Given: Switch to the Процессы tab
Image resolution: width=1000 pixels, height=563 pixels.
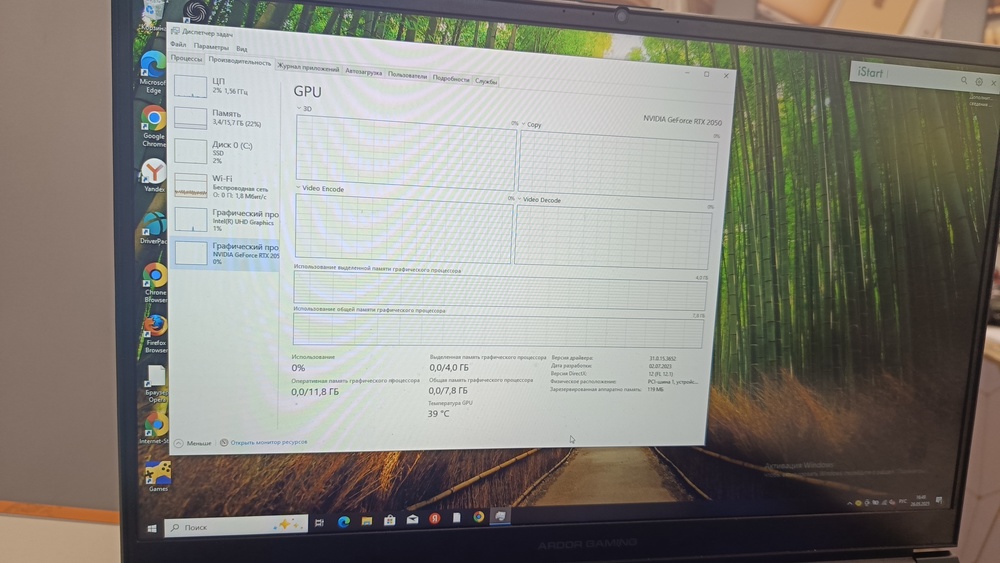Looking at the screenshot, I should (187, 58).
